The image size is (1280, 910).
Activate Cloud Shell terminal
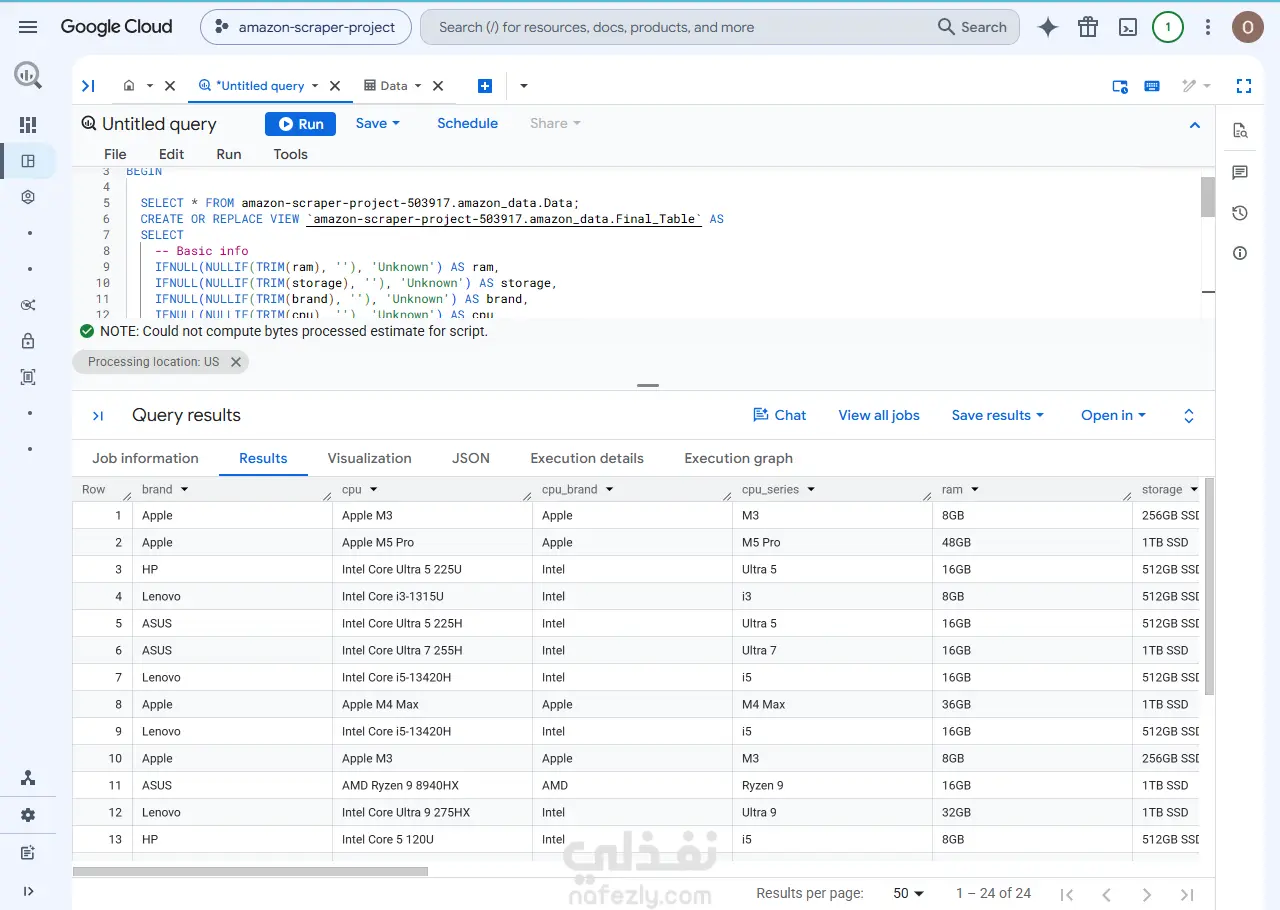point(1127,27)
